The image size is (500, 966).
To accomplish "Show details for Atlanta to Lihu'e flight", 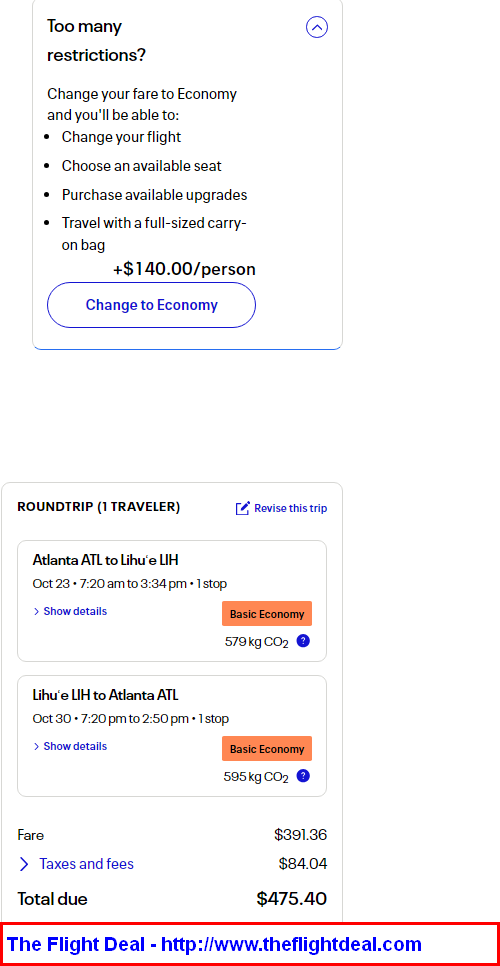I will click(x=70, y=611).
